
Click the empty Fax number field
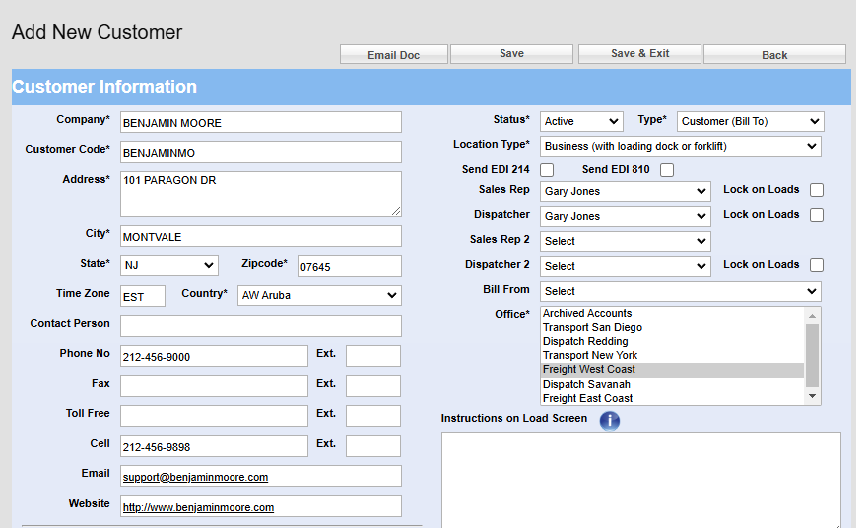point(214,386)
